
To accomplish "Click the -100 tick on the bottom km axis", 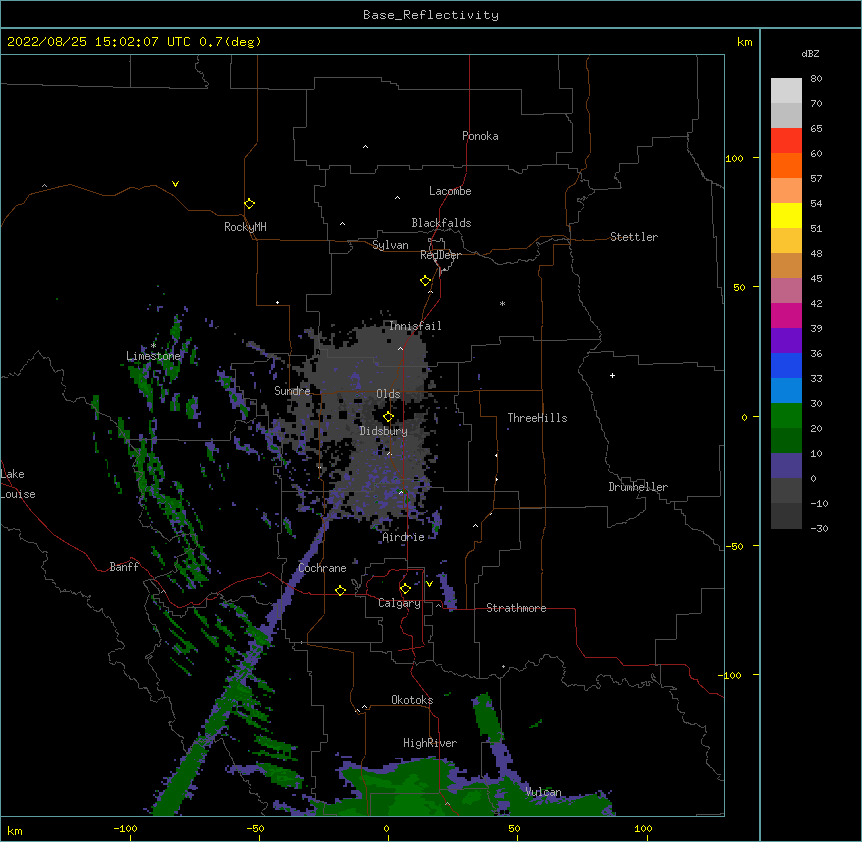I will [x=125, y=828].
